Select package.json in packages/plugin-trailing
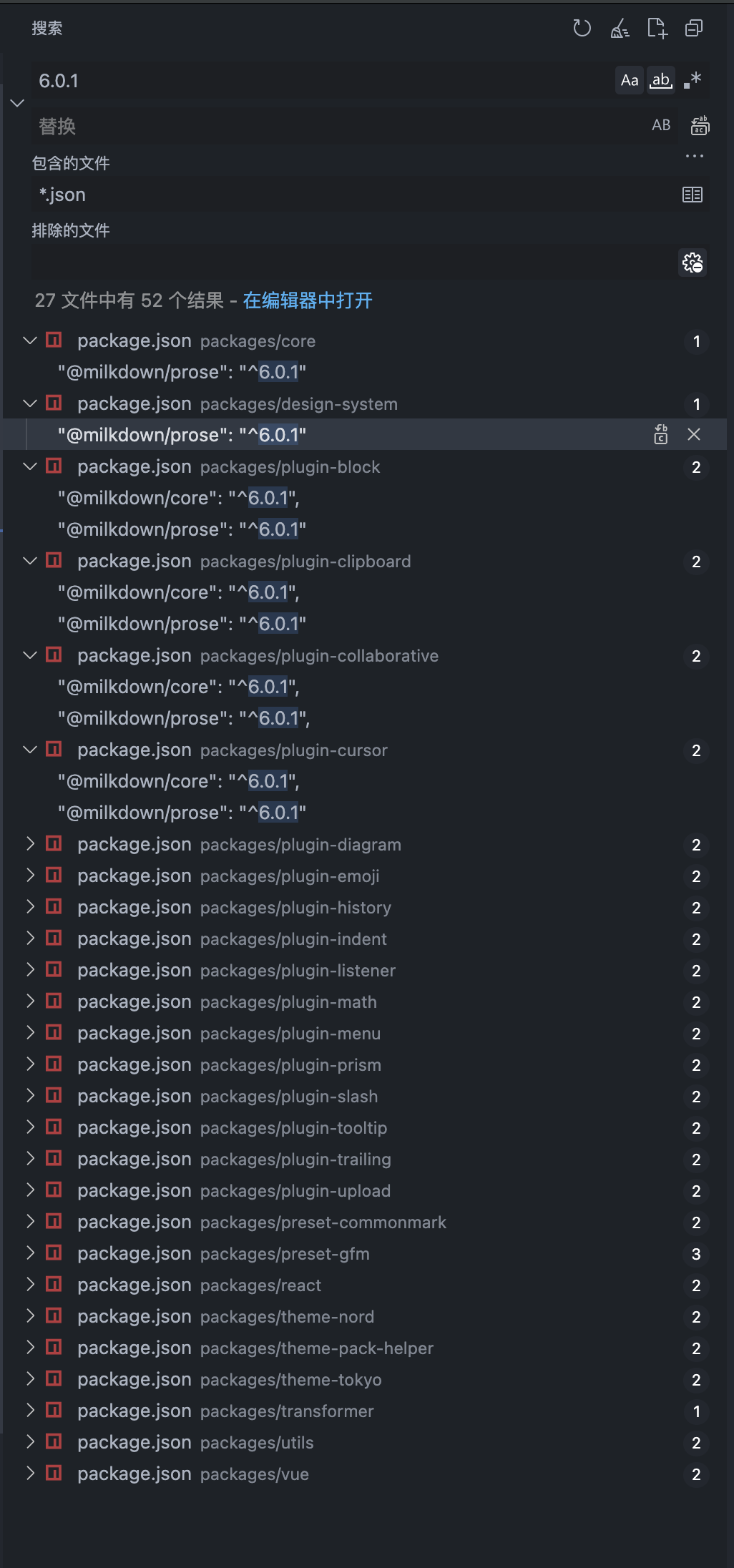Viewport: 734px width, 1568px height. coord(365,1159)
